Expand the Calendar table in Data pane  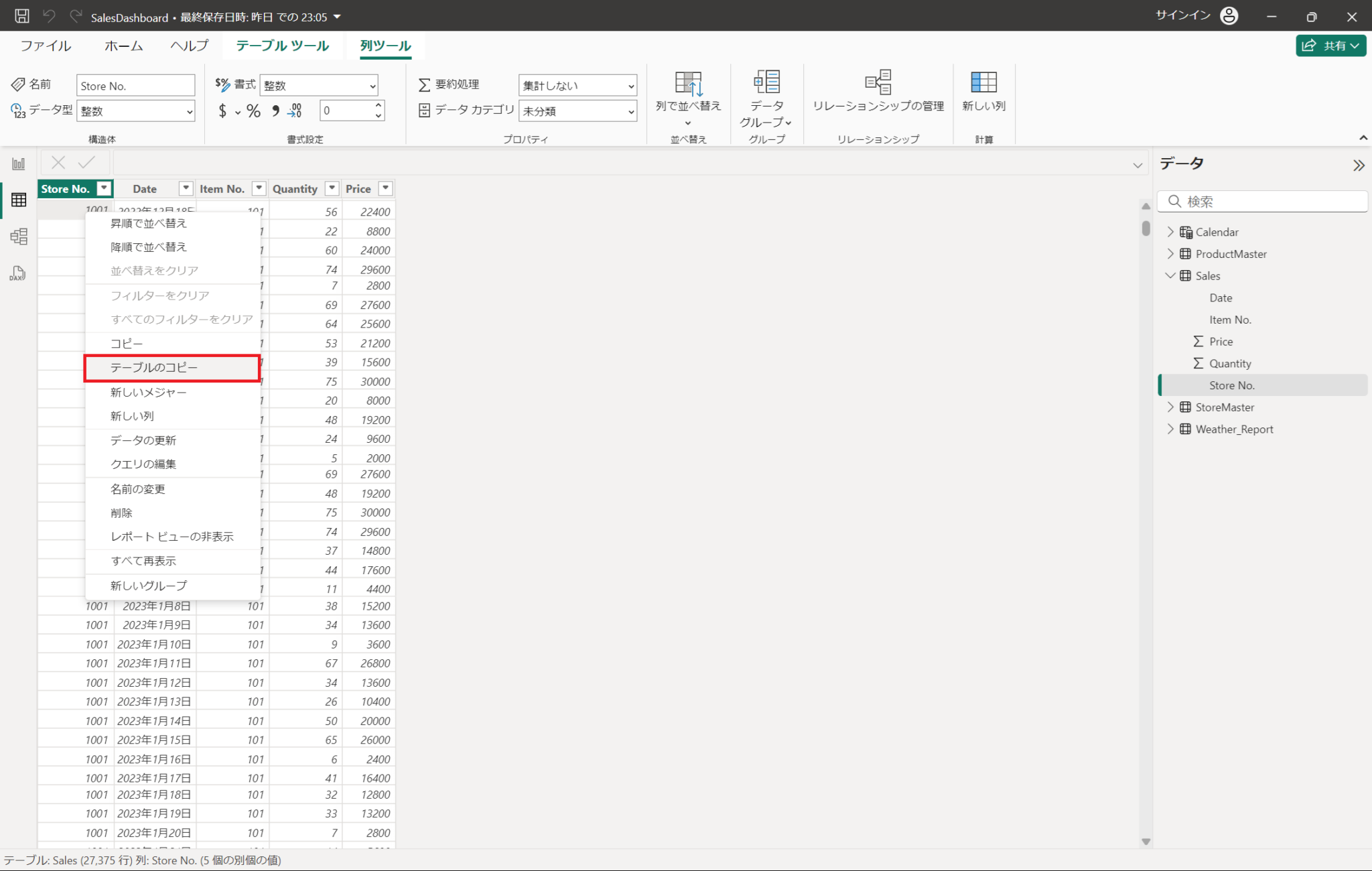click(1170, 232)
